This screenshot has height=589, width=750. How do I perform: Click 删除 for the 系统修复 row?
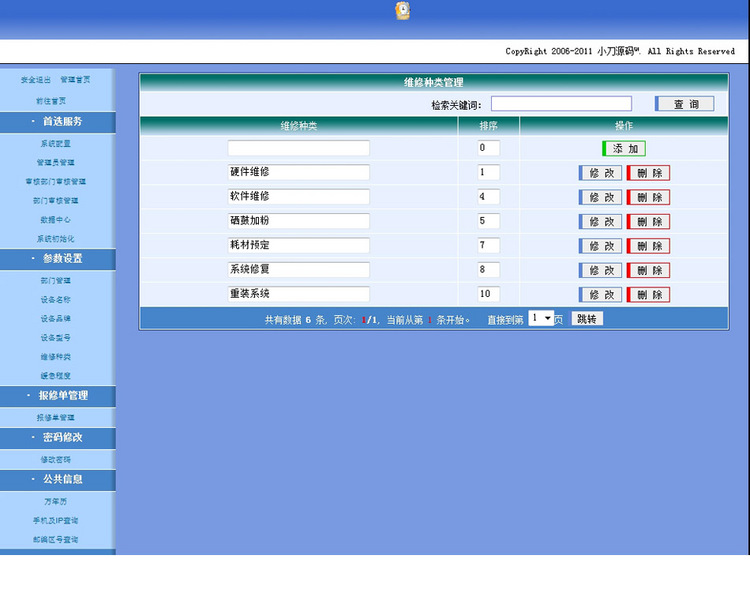(x=648, y=270)
